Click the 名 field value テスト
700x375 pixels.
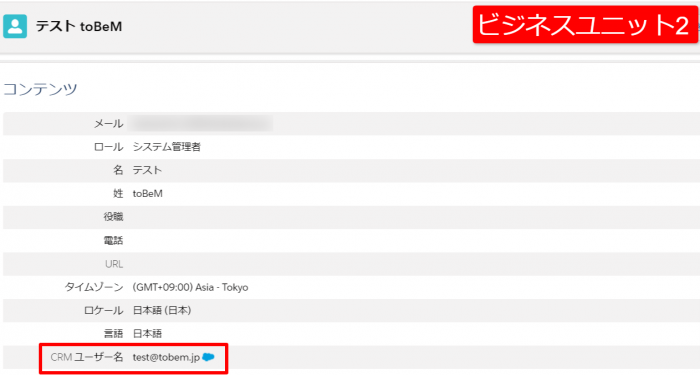[147, 170]
